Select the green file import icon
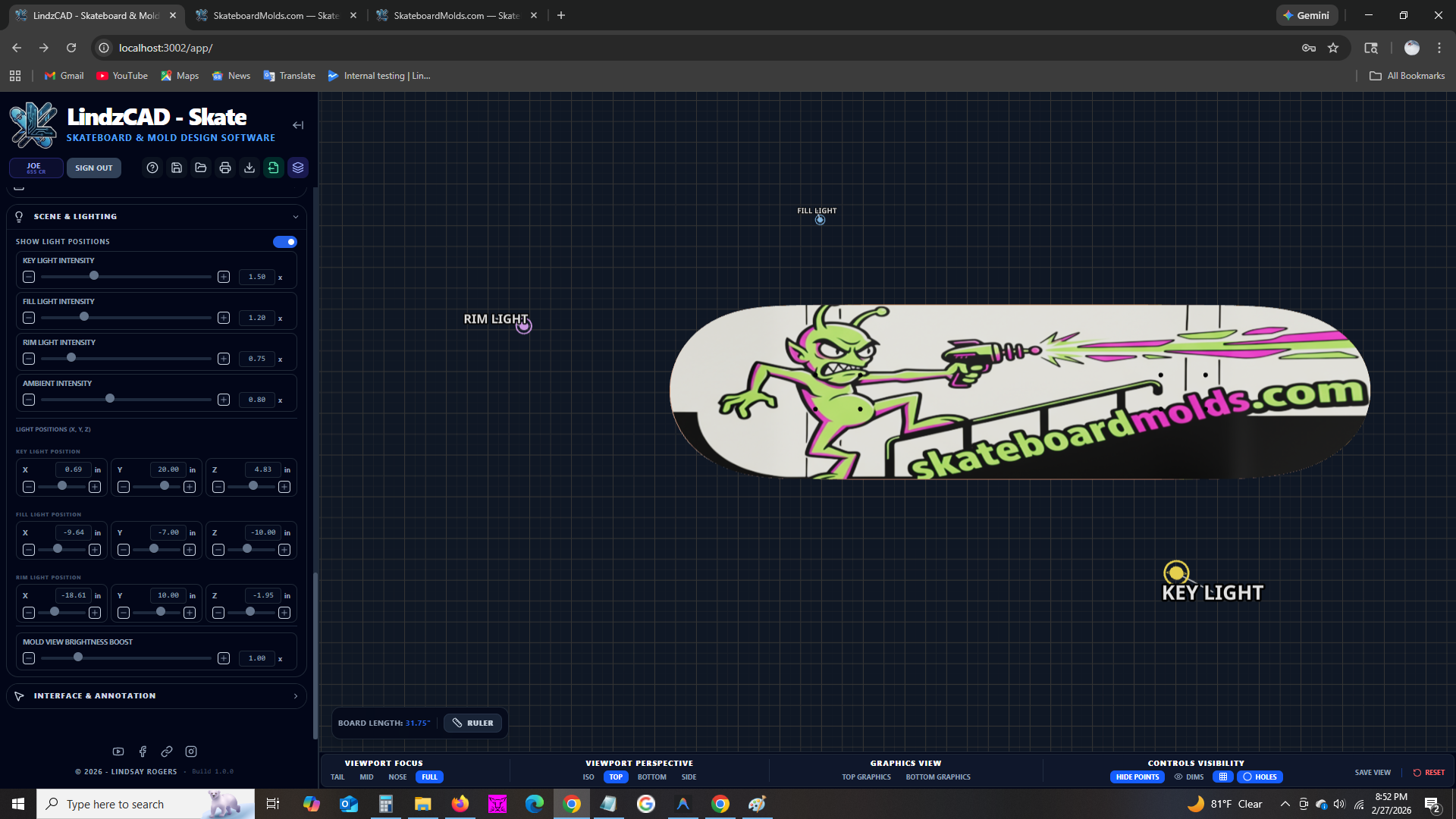1456x819 pixels. [274, 168]
